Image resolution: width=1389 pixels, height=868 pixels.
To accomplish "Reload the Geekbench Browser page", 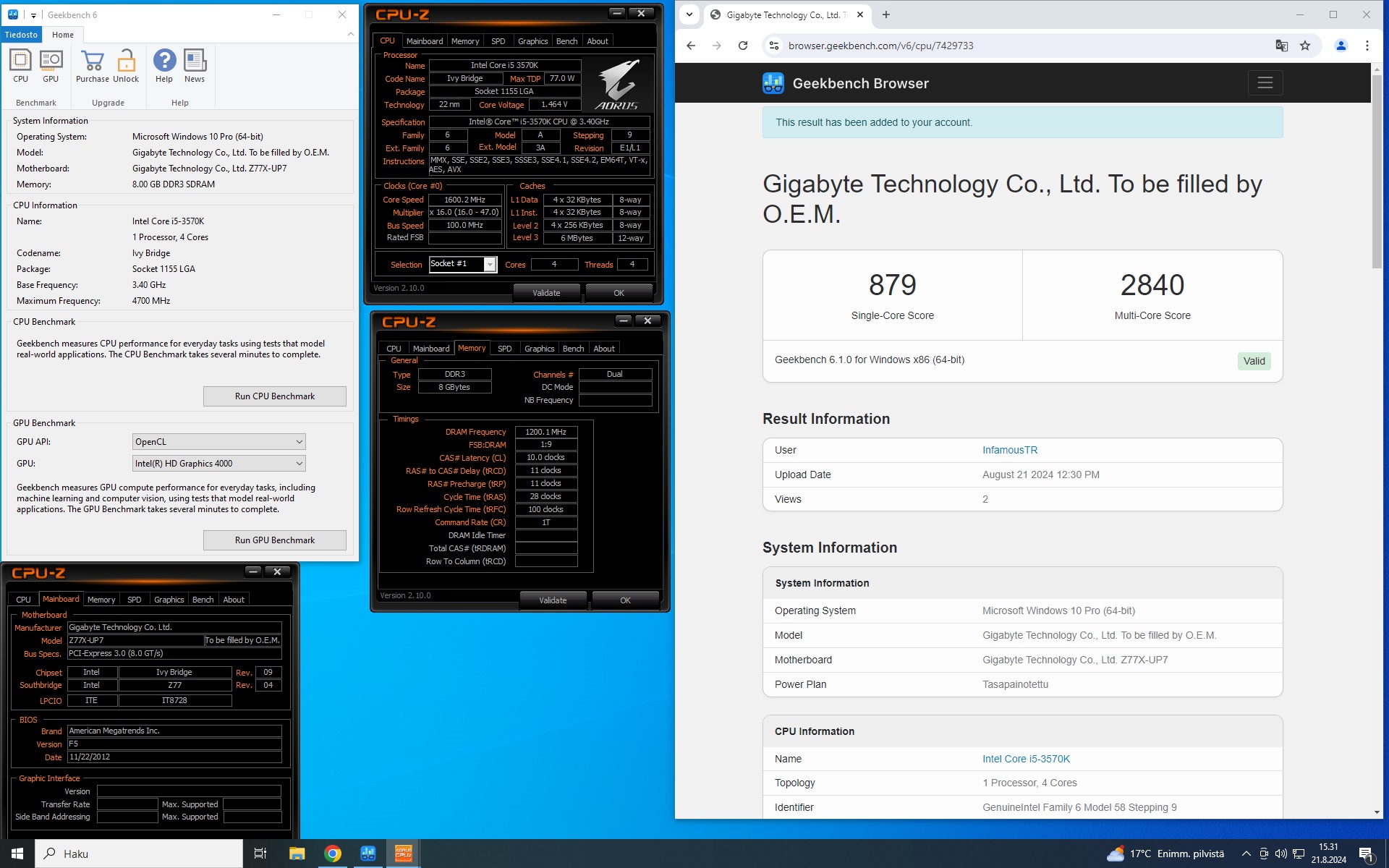I will pyautogui.click(x=743, y=46).
